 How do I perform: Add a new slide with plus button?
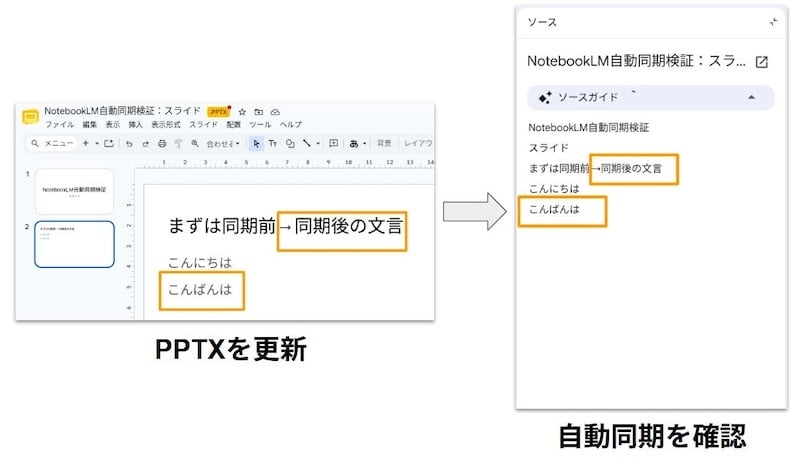pos(86,144)
